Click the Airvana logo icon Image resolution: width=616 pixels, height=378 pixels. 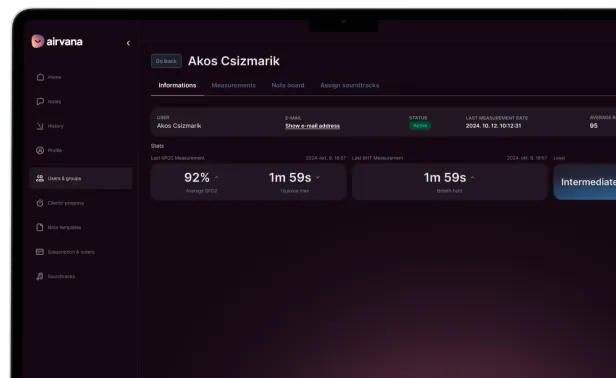coord(38,41)
